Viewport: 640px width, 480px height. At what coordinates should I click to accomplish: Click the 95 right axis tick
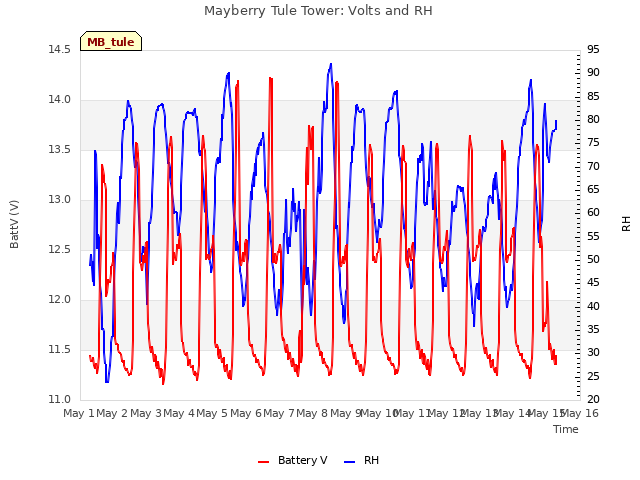tap(593, 49)
